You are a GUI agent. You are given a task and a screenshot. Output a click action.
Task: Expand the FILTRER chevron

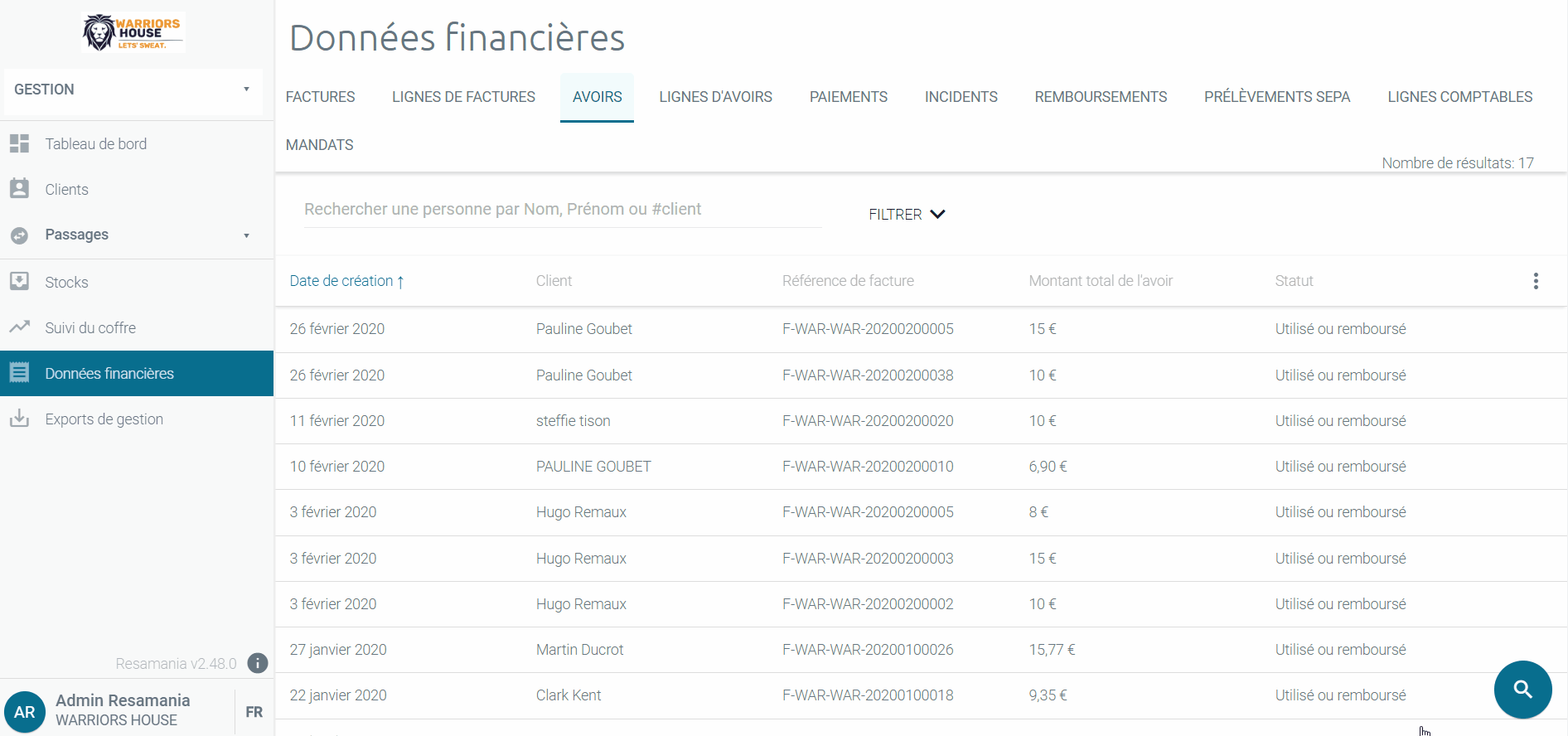pos(937,215)
